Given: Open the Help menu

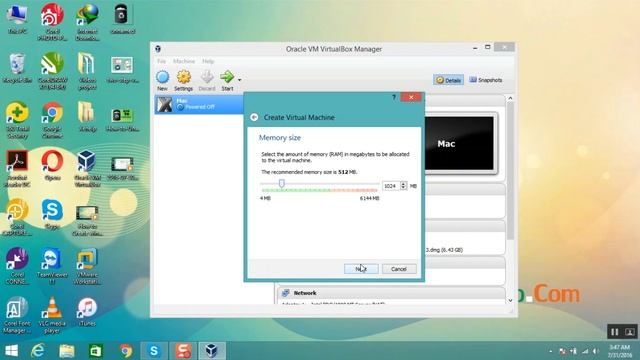Looking at the screenshot, I should point(208,61).
